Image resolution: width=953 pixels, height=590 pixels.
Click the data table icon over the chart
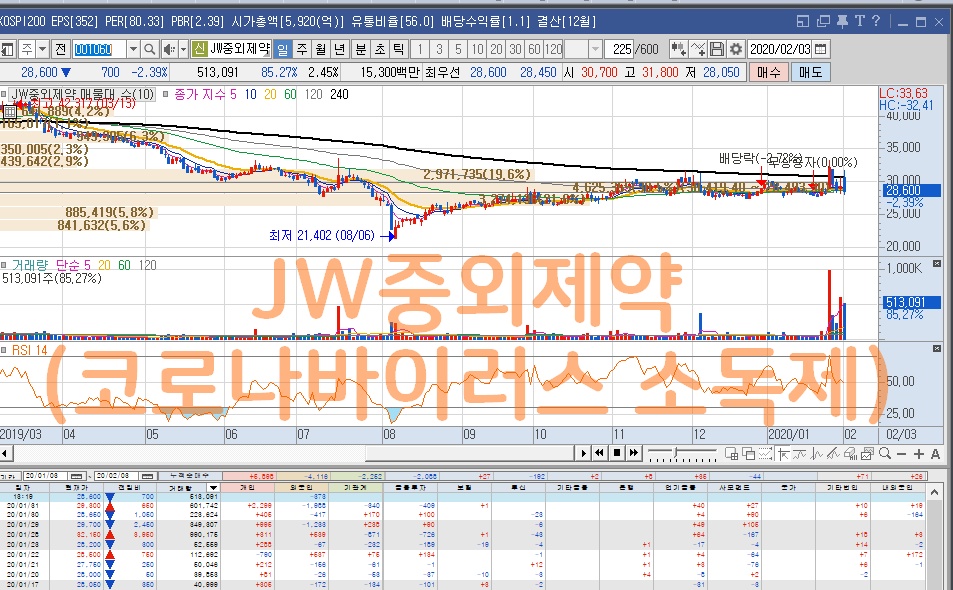pyautogui.click(x=10, y=112)
